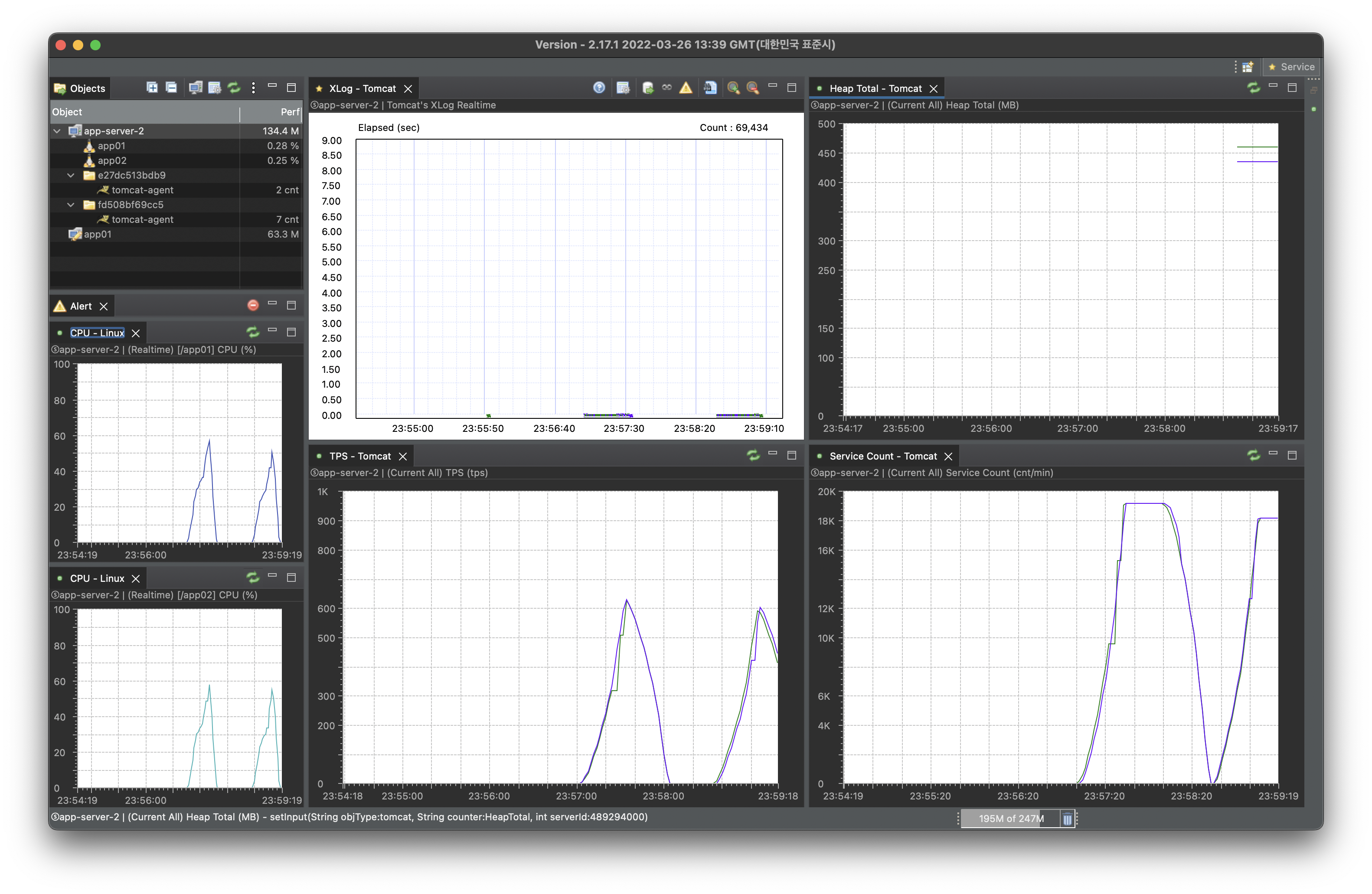Click the XLog alert warning triangle icon
Image resolution: width=1372 pixels, height=894 pixels.
click(686, 88)
